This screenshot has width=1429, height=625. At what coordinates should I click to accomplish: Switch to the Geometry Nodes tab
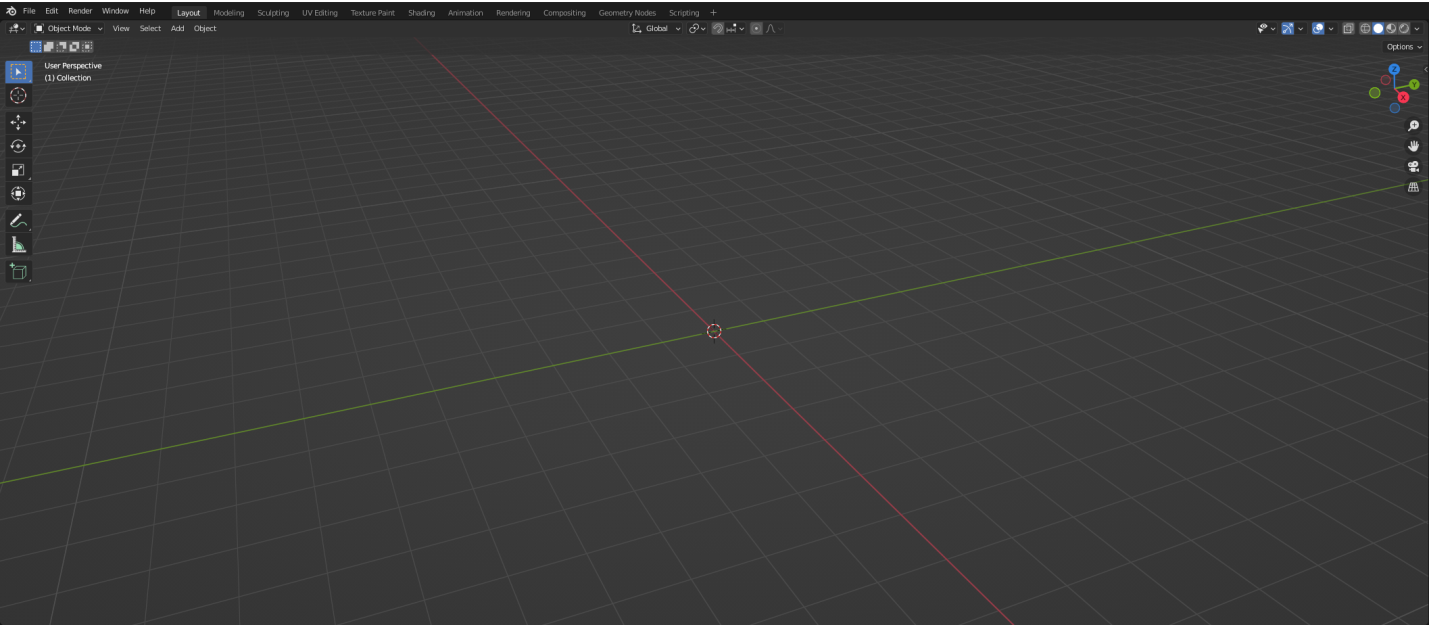(627, 13)
